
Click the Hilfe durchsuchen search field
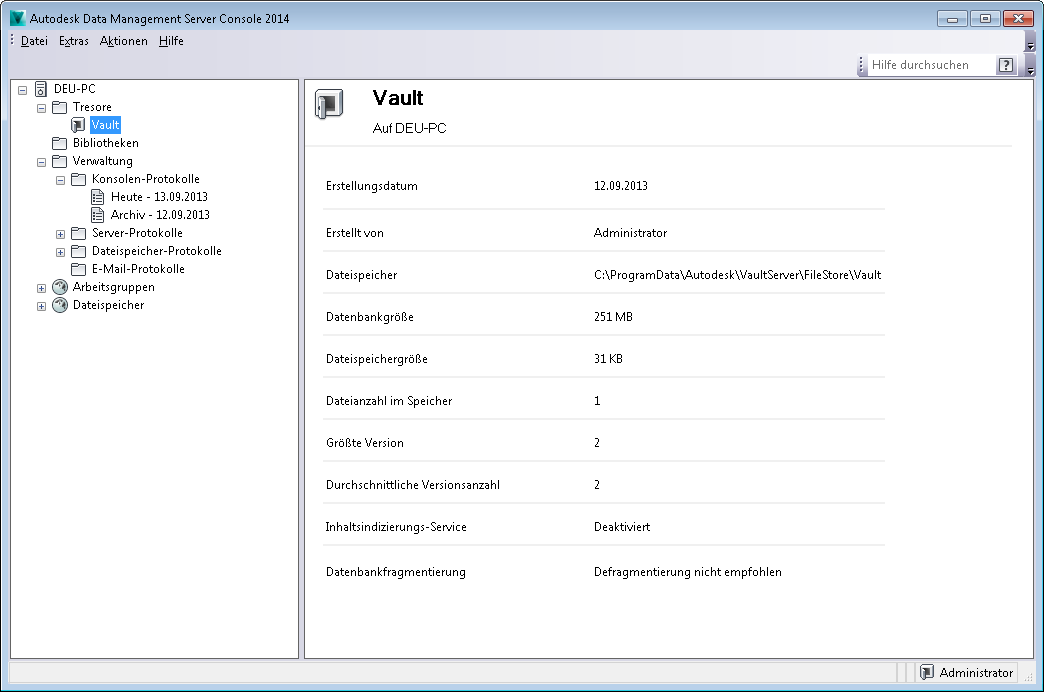point(930,66)
